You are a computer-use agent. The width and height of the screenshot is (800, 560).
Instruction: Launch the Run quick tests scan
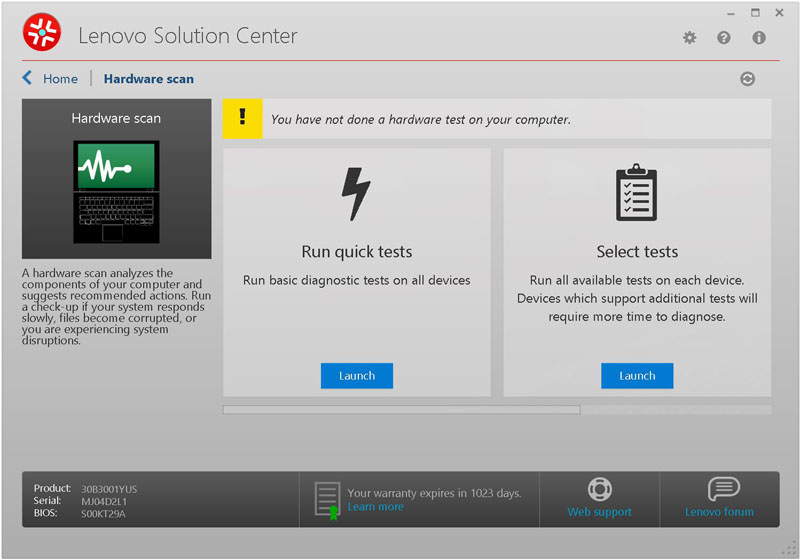click(357, 376)
